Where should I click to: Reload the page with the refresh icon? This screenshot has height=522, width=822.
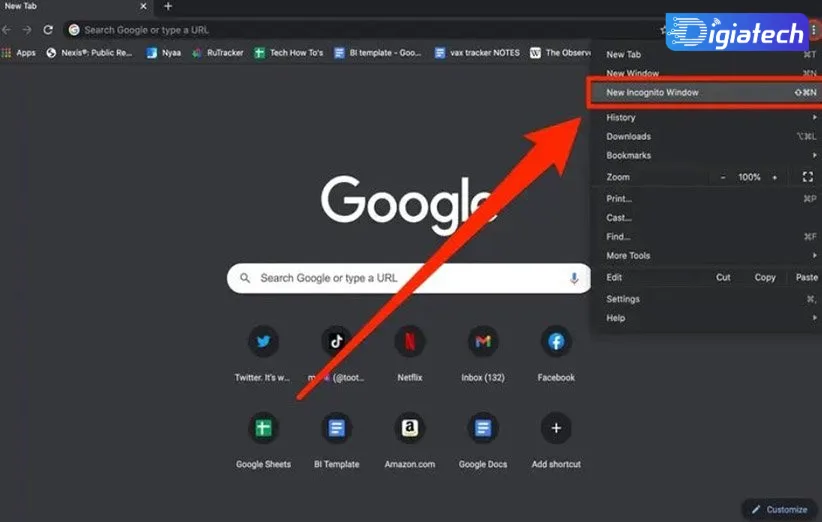coord(48,30)
